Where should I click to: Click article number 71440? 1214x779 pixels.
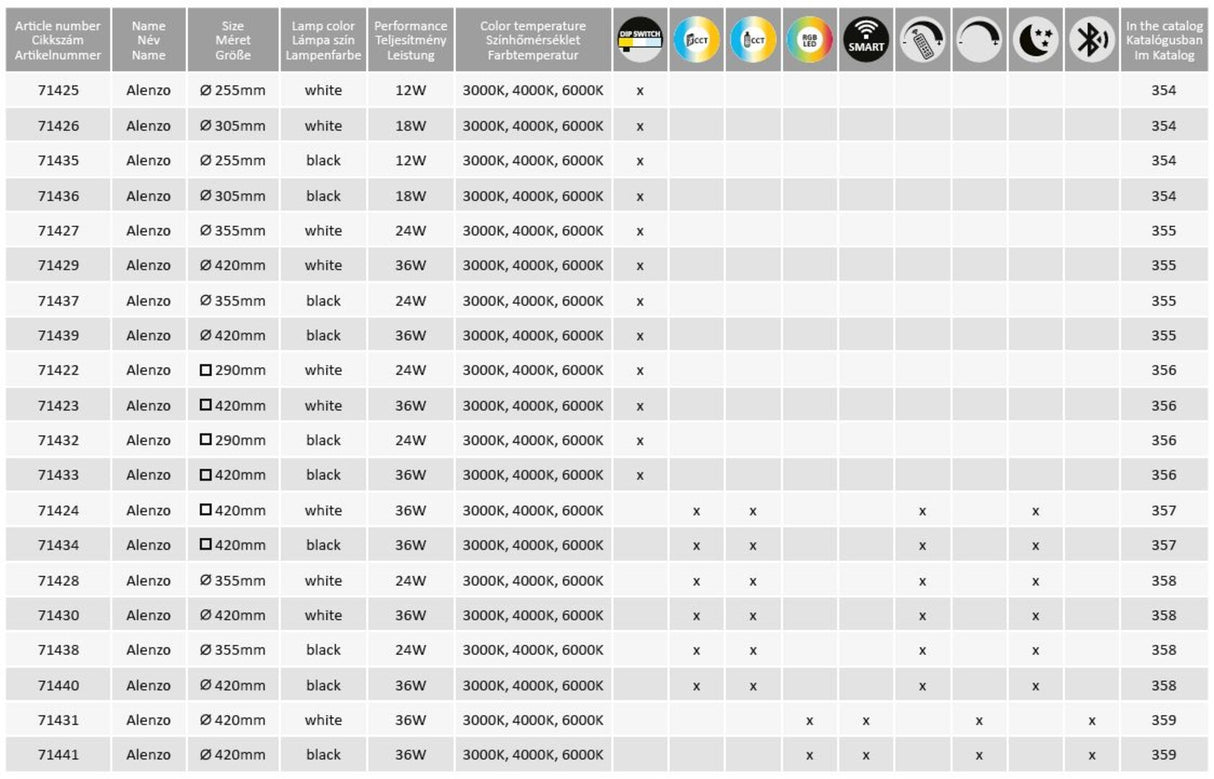[58, 685]
